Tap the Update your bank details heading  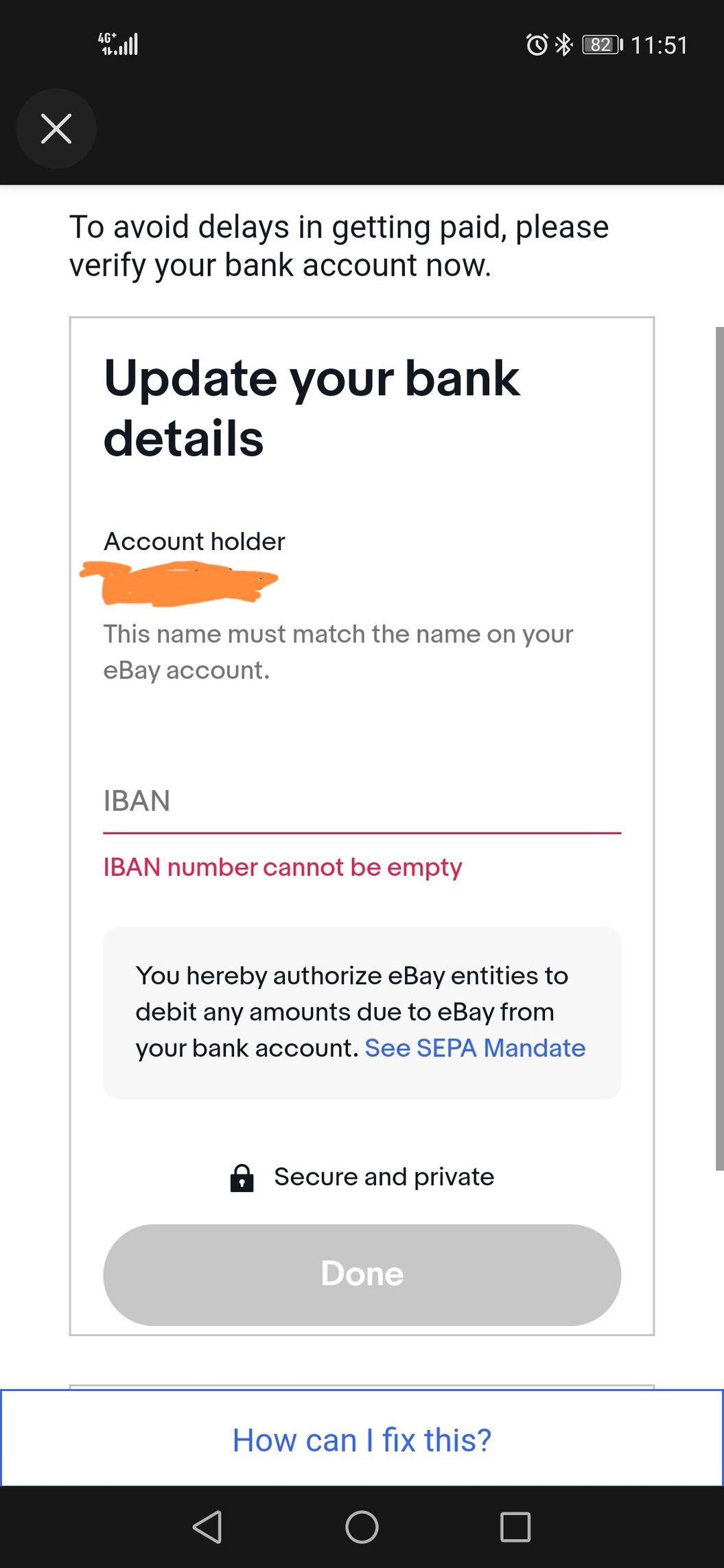(312, 408)
